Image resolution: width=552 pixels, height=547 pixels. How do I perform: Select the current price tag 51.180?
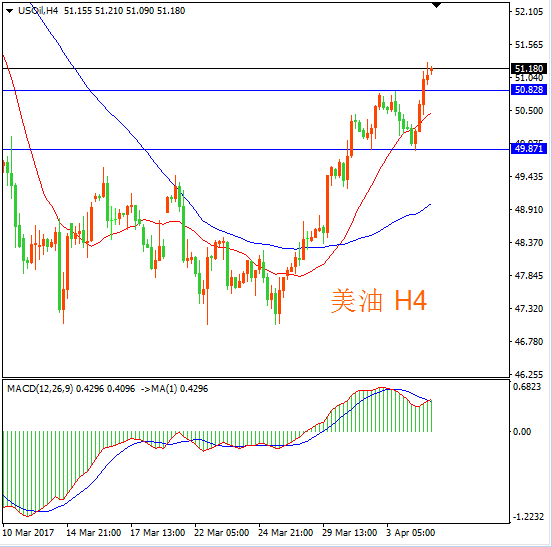(x=528, y=68)
